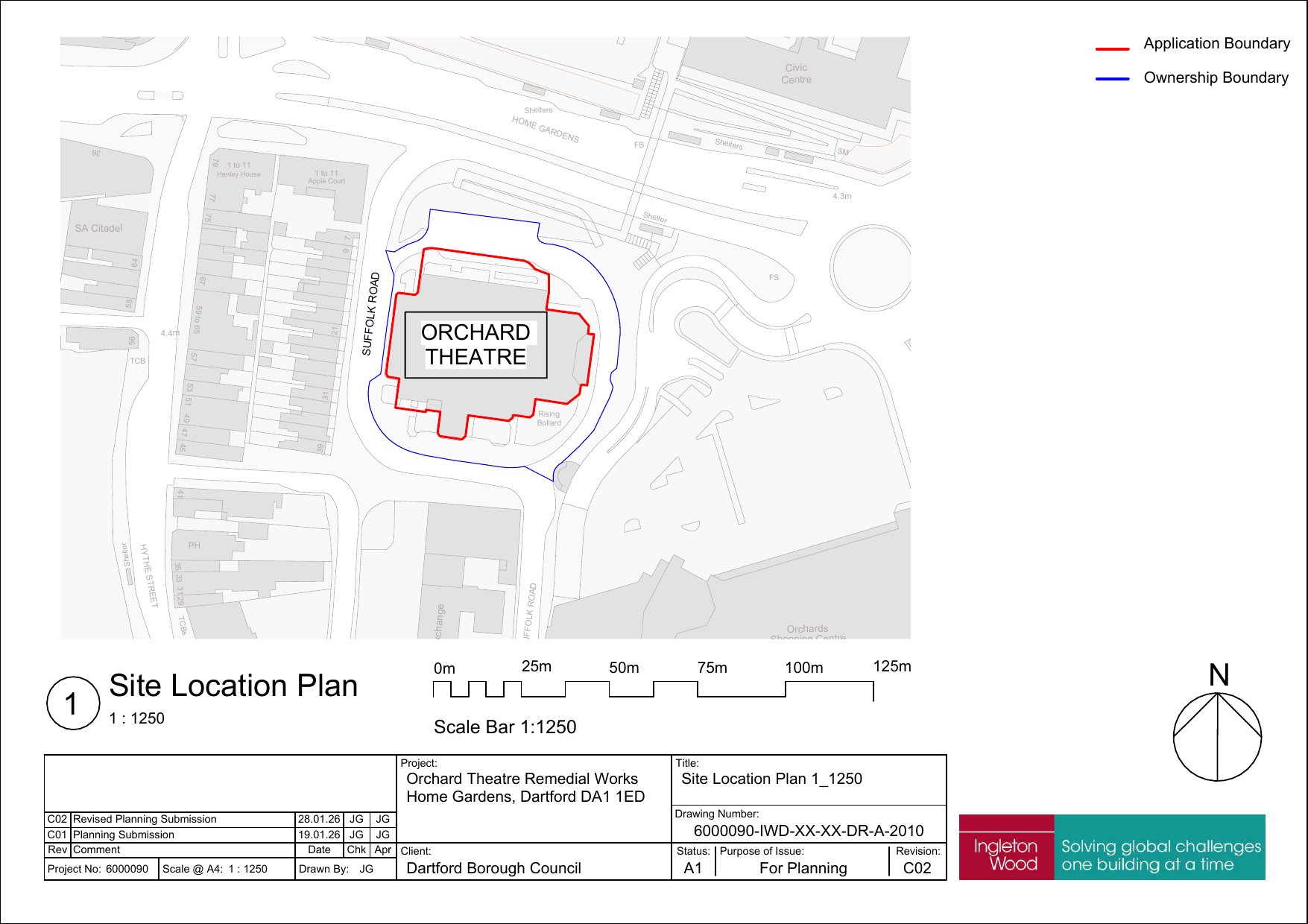
Task: Click drawing number 6000090-IWD-XX-XX-DR-A-2010
Action: click(808, 830)
